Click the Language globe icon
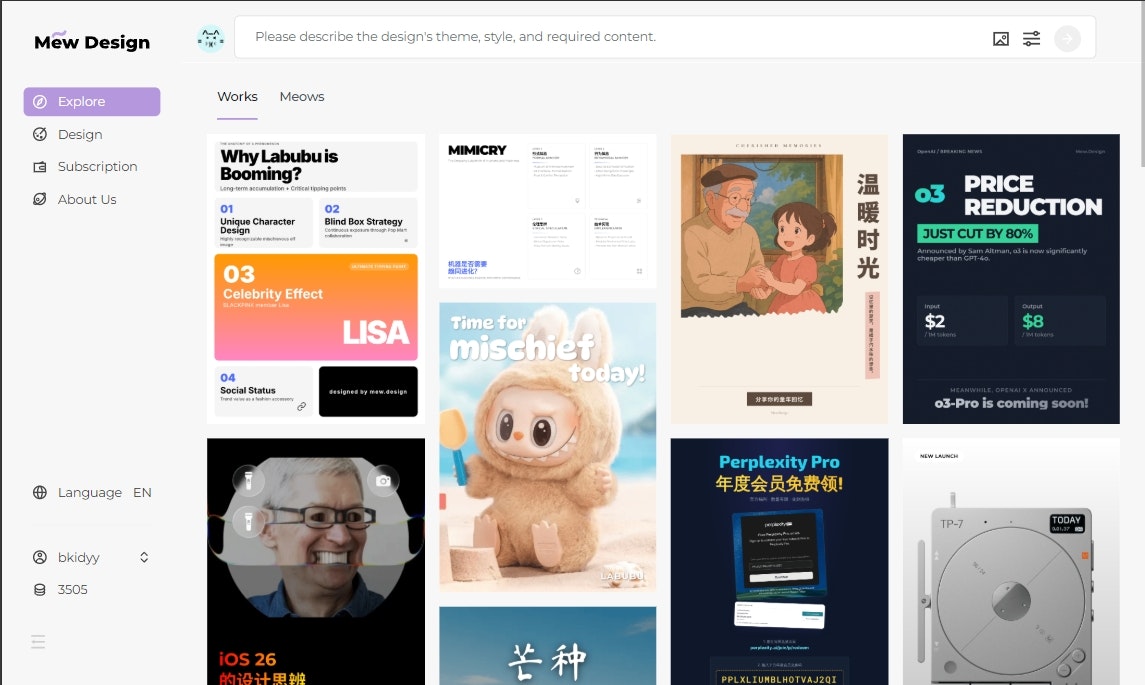1145x685 pixels. pos(40,492)
